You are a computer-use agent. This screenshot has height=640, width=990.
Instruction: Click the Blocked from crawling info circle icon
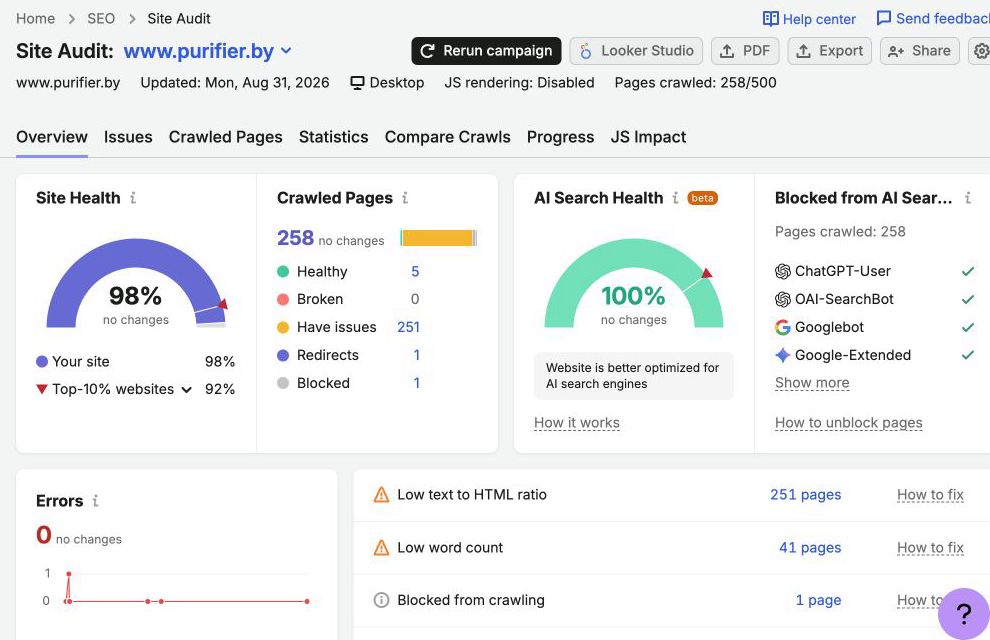coord(381,600)
